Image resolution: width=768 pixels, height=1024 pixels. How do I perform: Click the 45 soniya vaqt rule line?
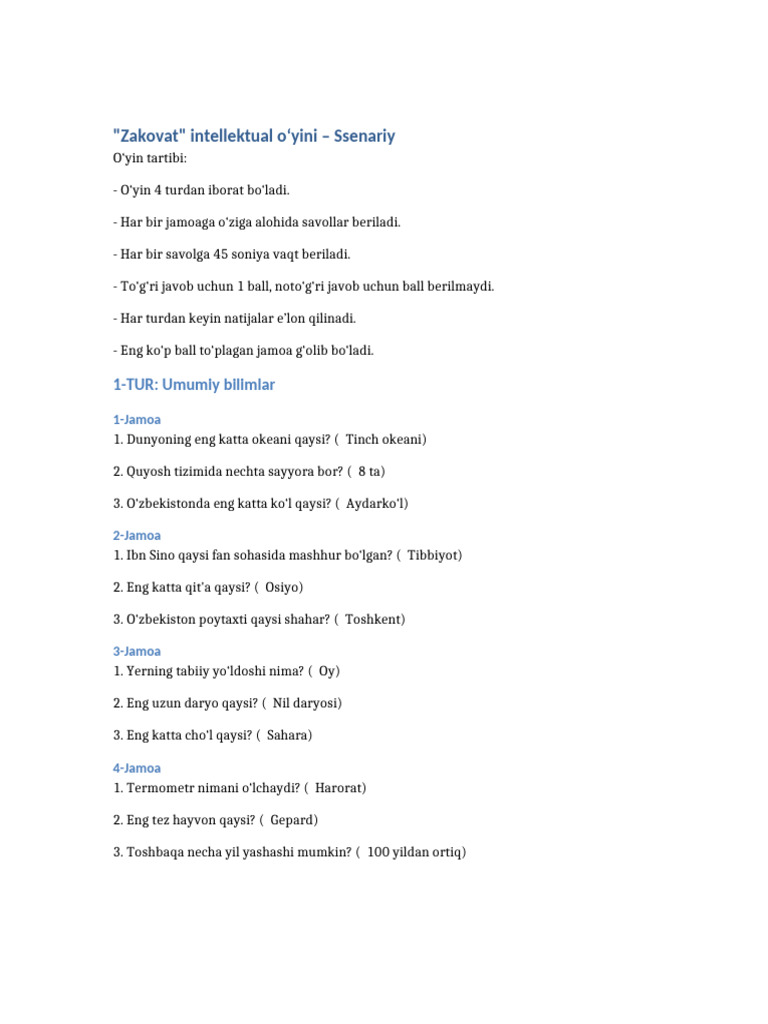click(x=231, y=254)
